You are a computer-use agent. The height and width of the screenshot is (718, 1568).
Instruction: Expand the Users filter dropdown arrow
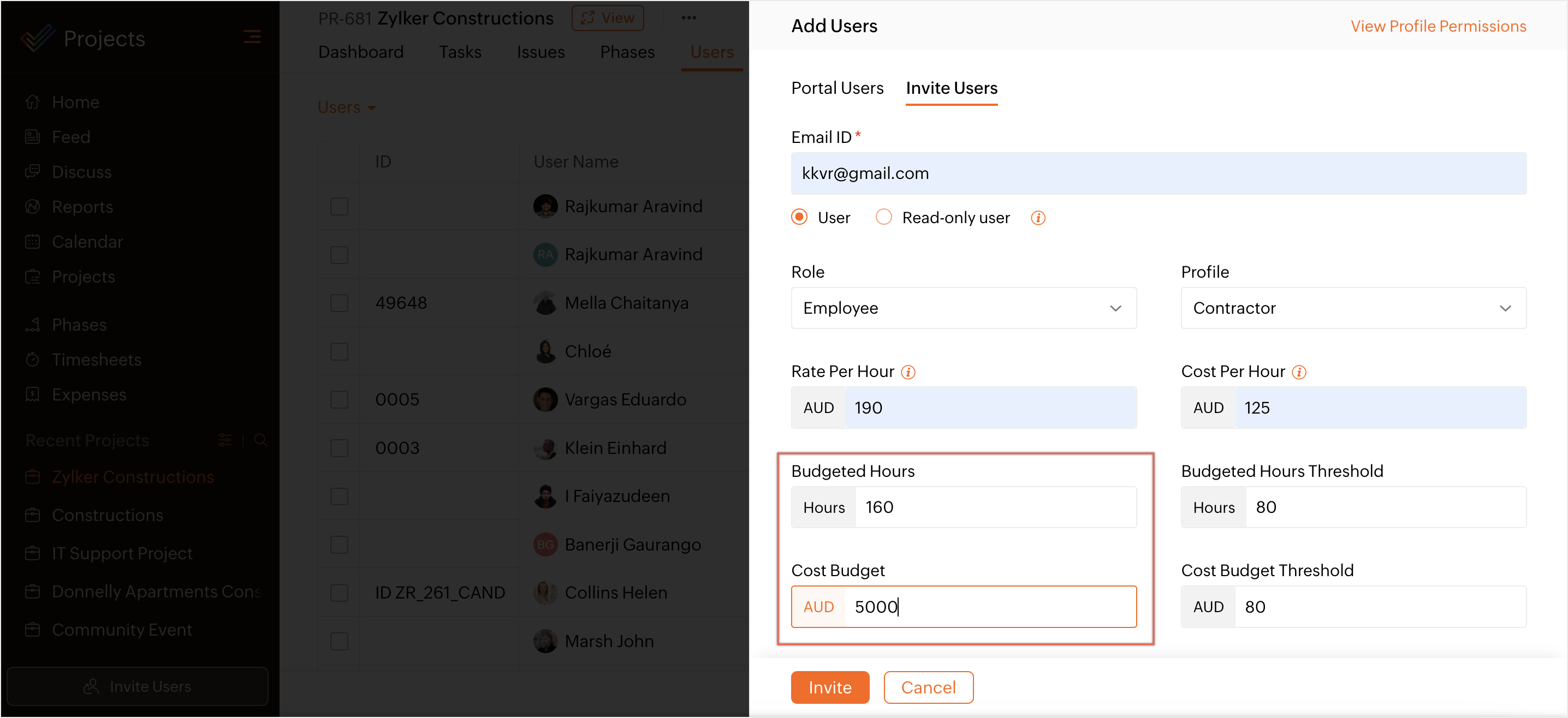pyautogui.click(x=371, y=109)
